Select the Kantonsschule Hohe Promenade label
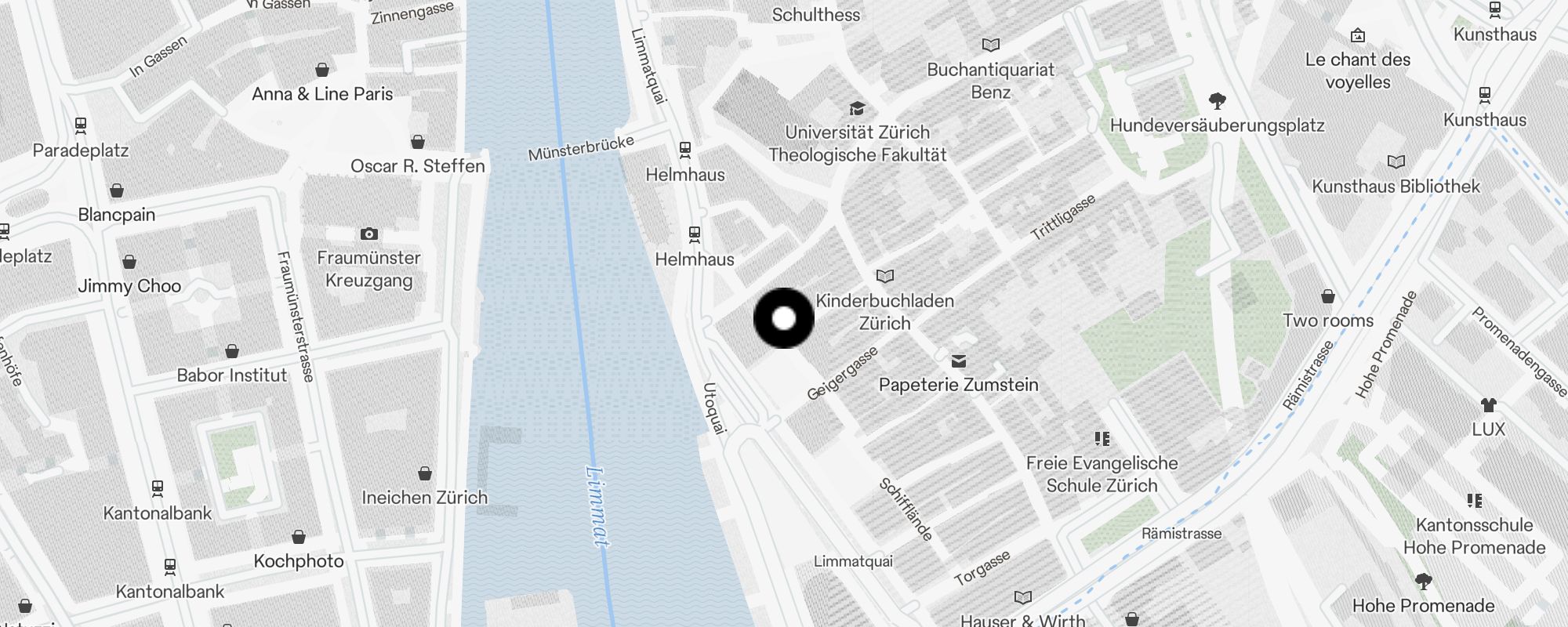The width and height of the screenshot is (1568, 627). pyautogui.click(x=1475, y=536)
